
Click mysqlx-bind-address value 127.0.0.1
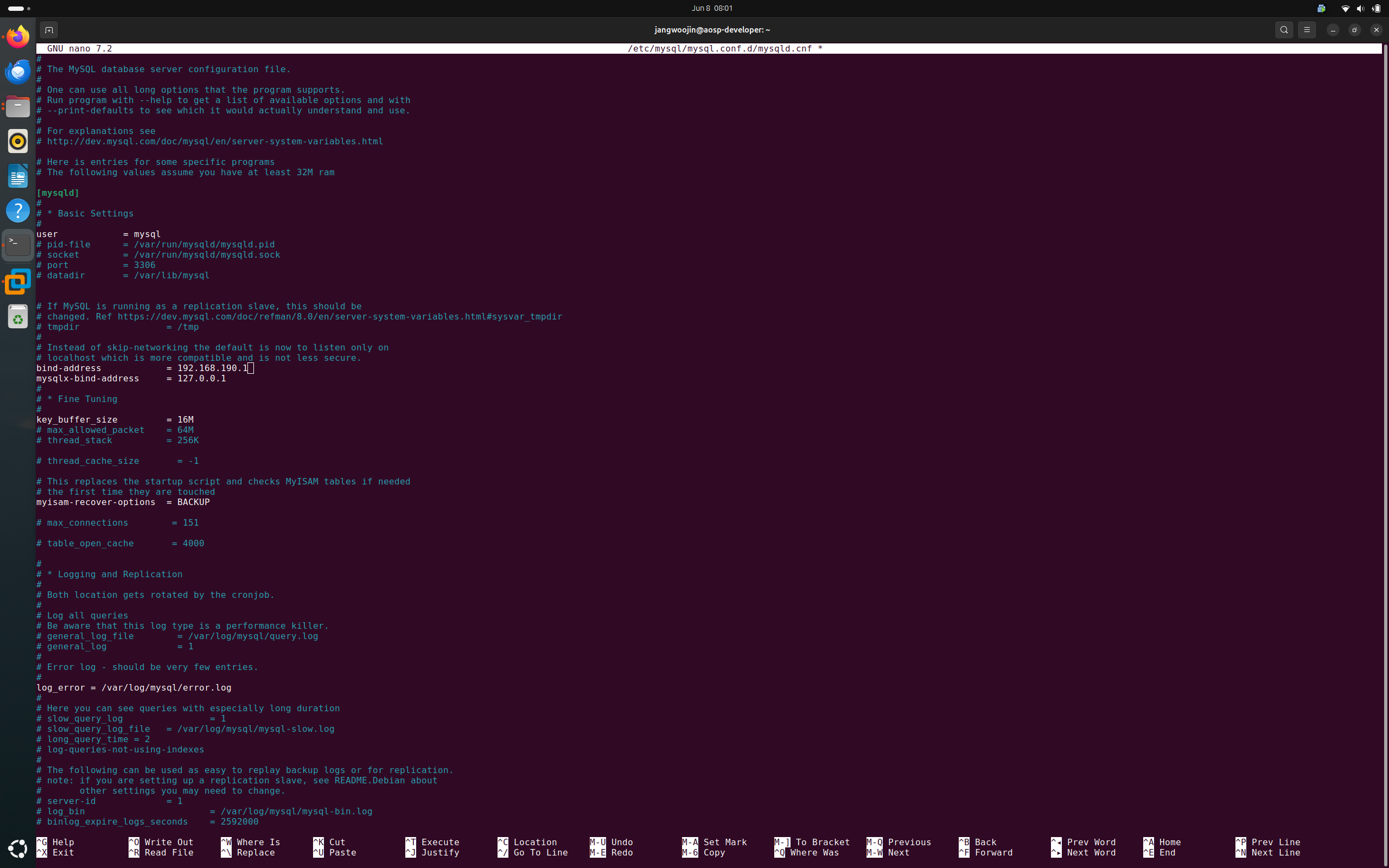coord(201,379)
